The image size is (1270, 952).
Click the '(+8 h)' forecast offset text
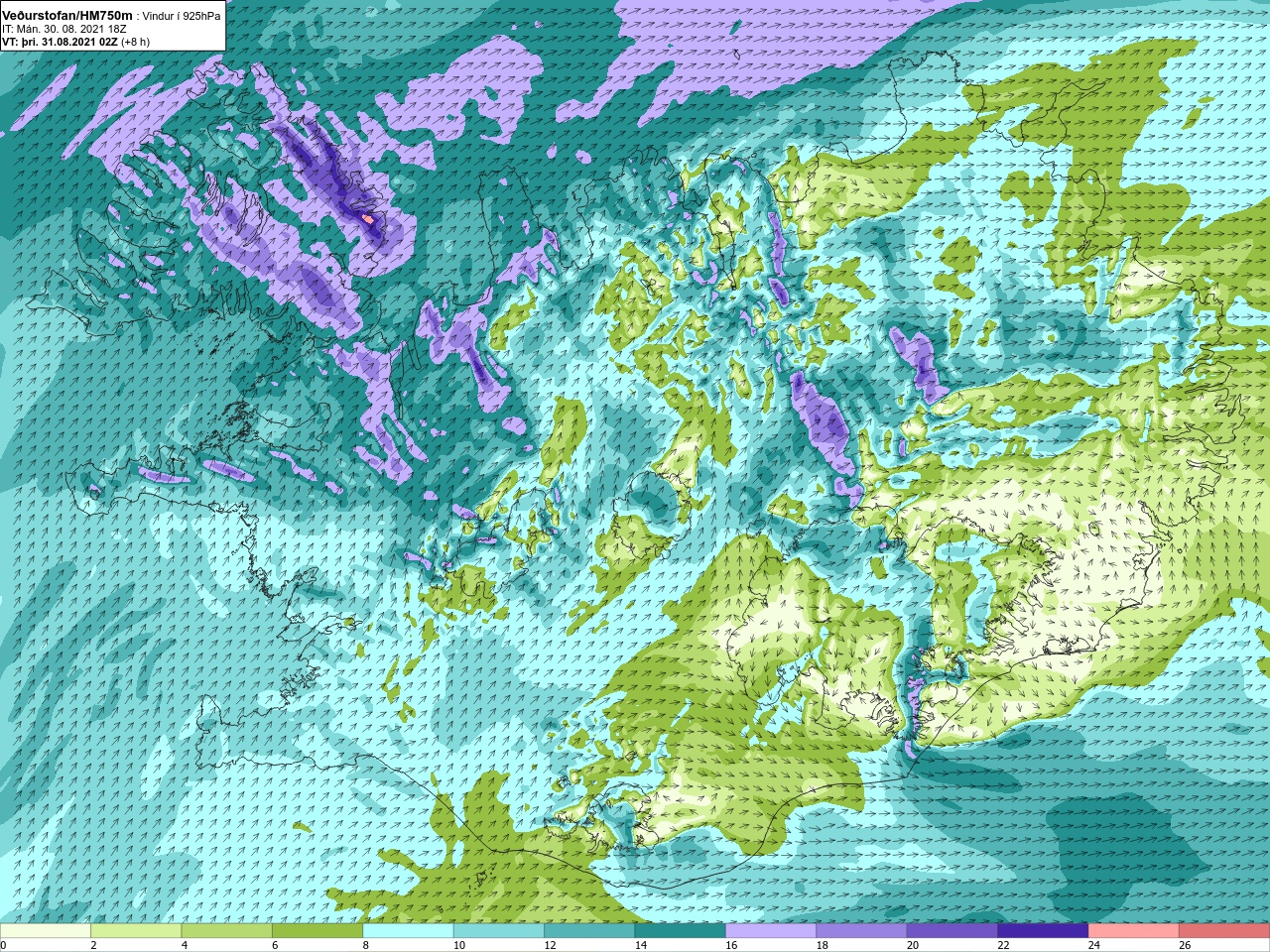136,42
